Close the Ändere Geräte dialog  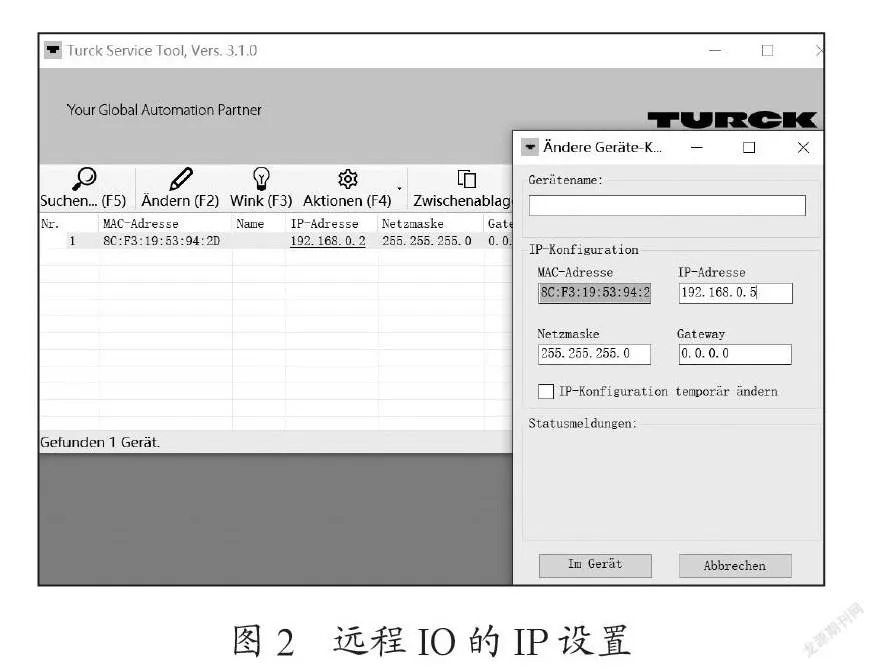click(x=803, y=147)
